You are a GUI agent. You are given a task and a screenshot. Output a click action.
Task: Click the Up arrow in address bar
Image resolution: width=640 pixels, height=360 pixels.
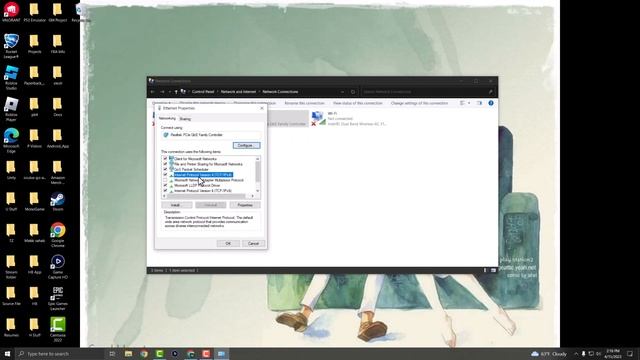tap(176, 92)
